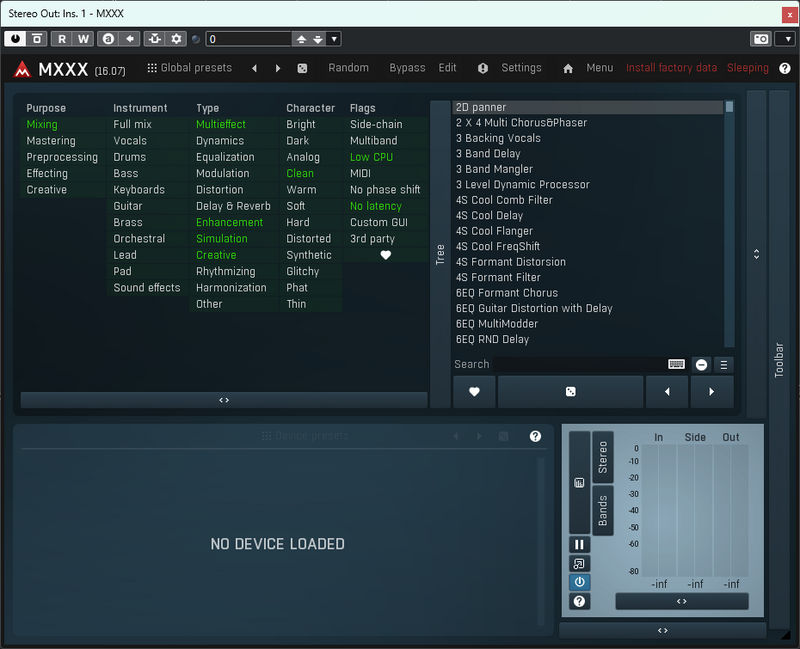
Task: Open Device presets help question icon
Action: coord(535,436)
